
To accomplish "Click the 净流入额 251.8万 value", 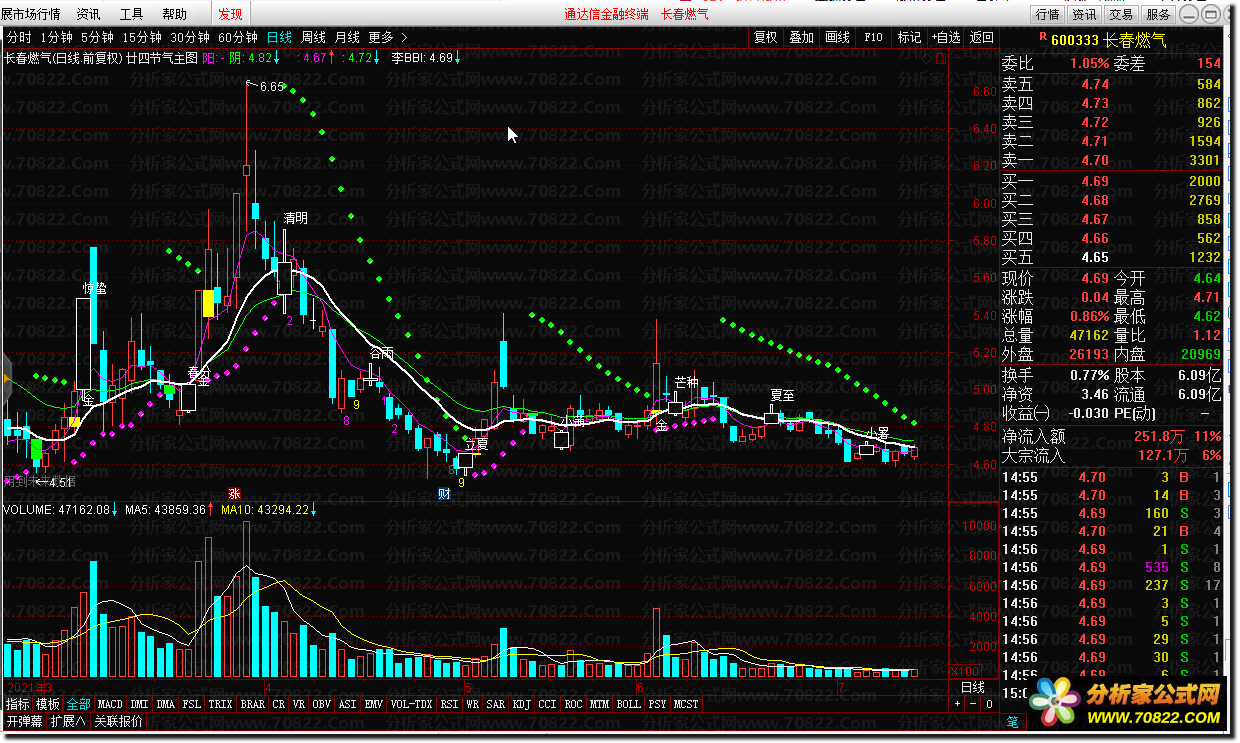I will click(x=1157, y=436).
